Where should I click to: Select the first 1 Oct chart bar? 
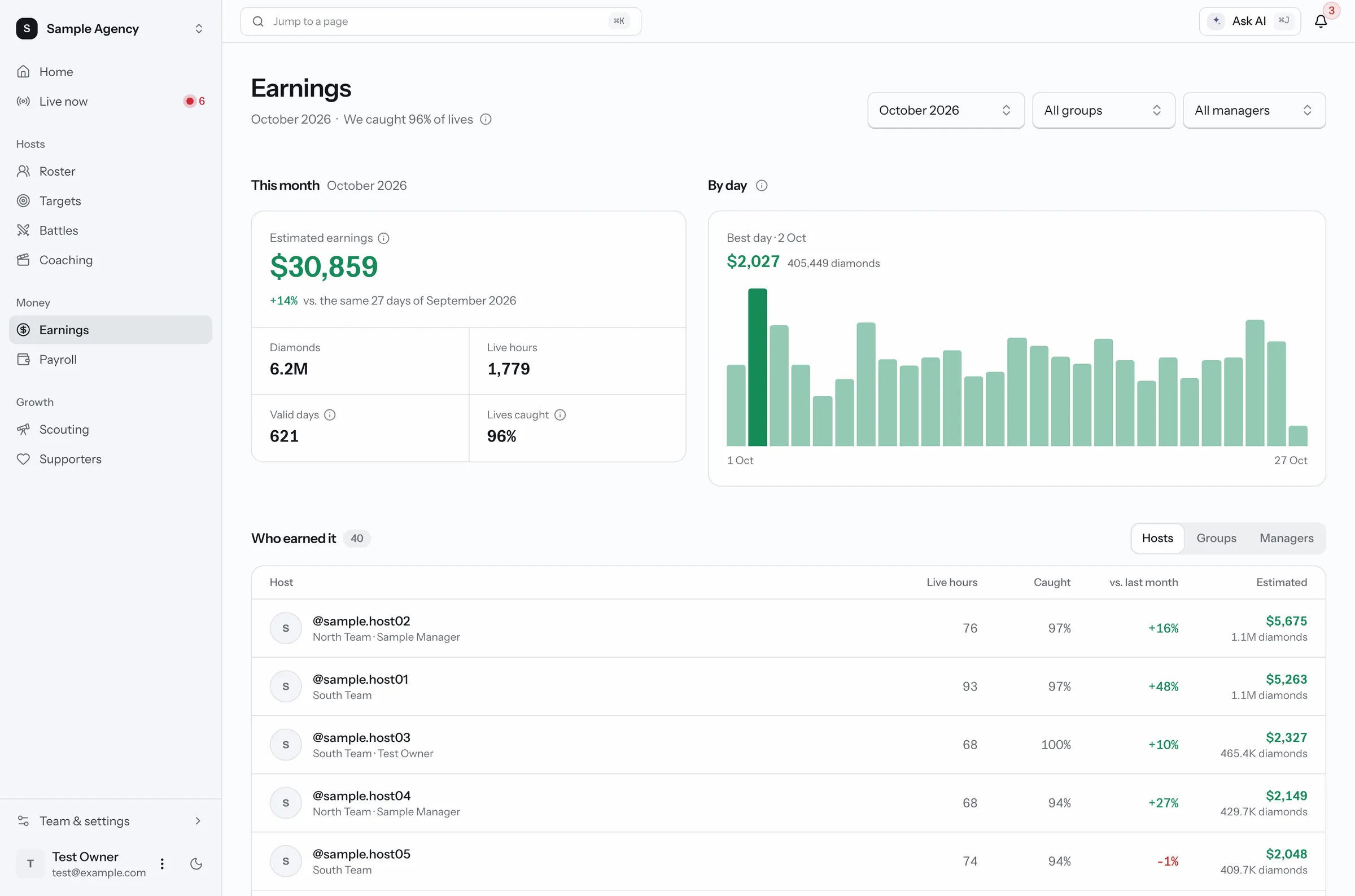click(736, 405)
